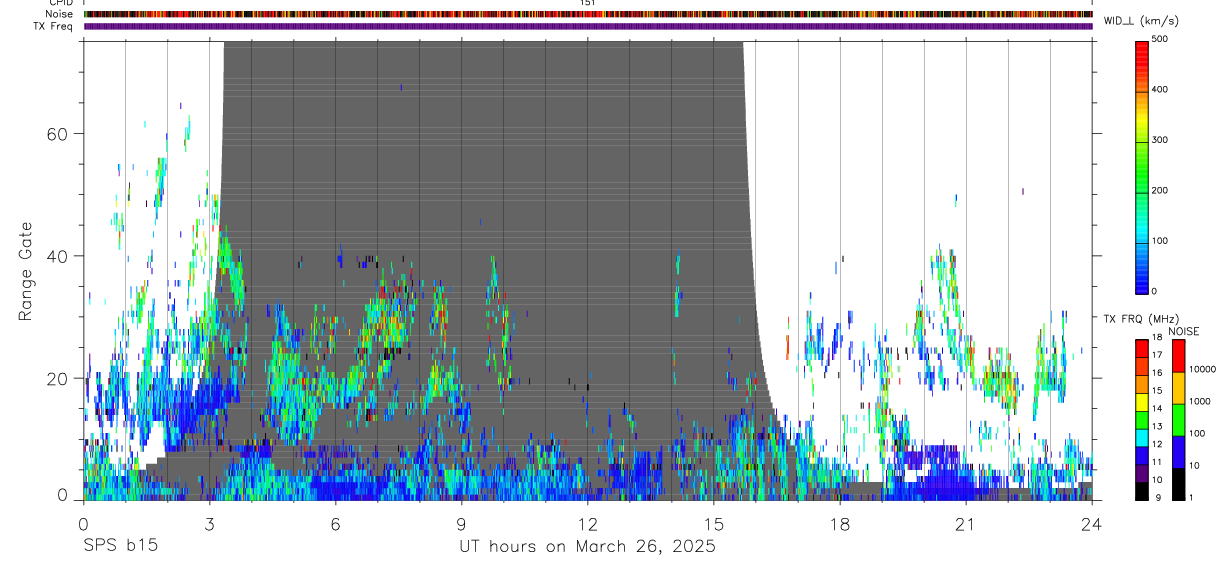Click the 18 label on TX FRQ legend
The image size is (1228, 567).
[x=1157, y=337]
